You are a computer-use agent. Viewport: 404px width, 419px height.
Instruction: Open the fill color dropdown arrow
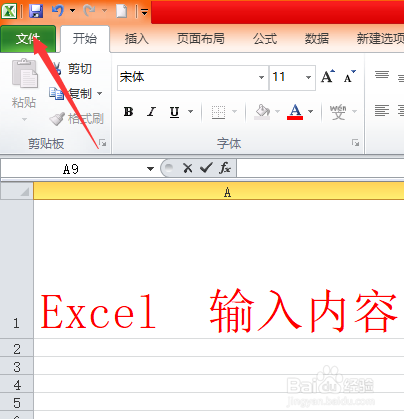(277, 112)
